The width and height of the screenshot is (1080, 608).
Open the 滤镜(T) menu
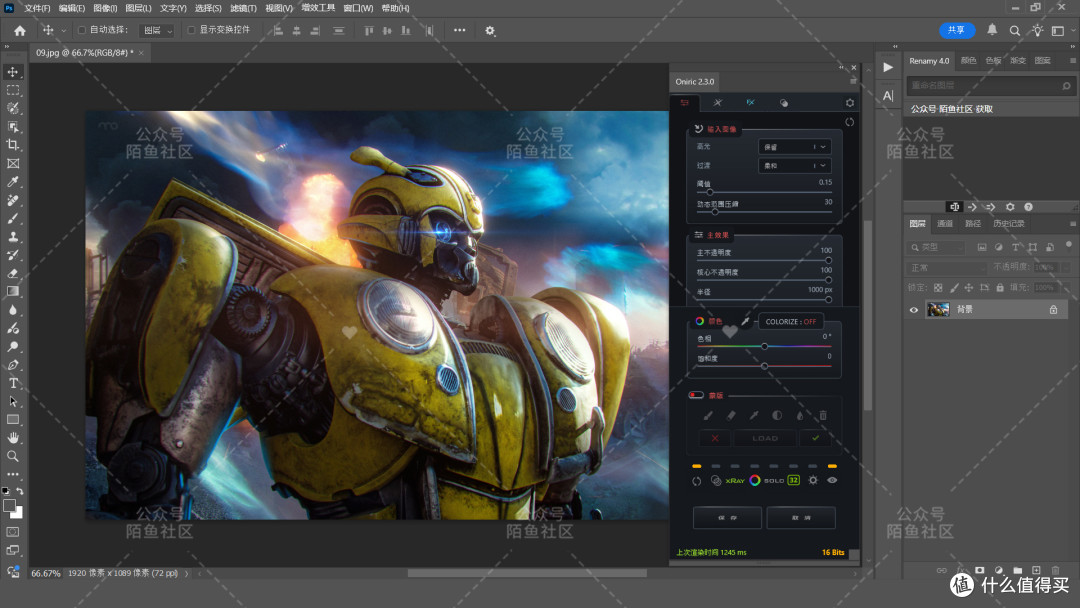[x=243, y=8]
